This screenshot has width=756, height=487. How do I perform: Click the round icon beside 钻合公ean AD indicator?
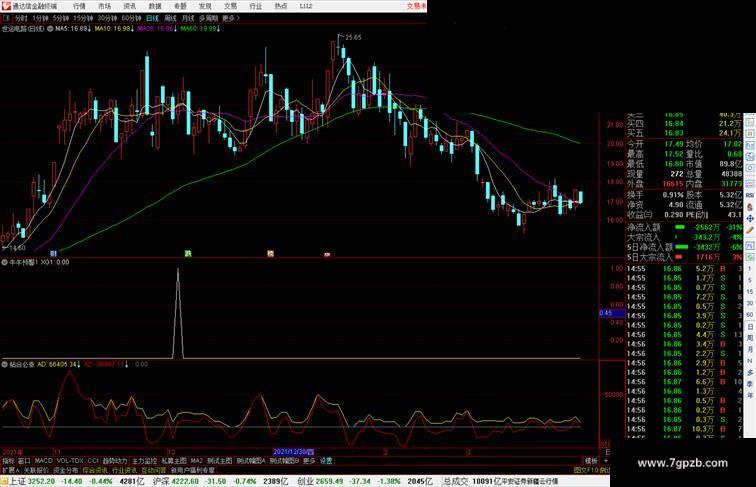(4, 365)
